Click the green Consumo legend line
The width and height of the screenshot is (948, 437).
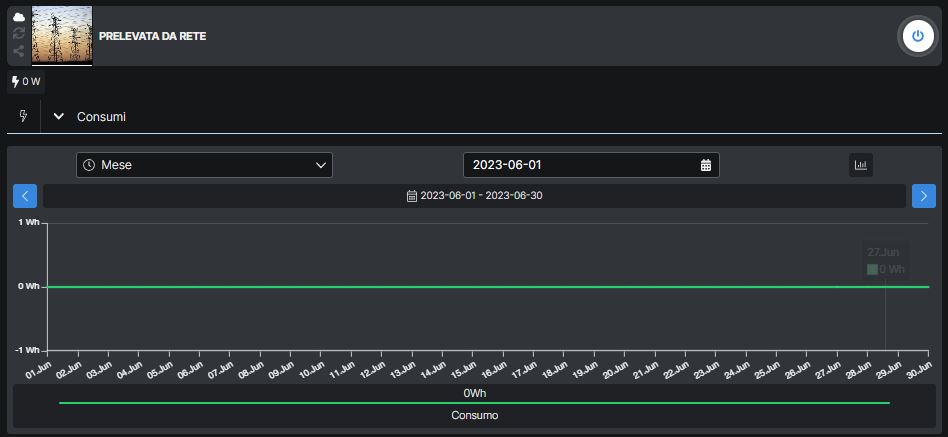[474, 403]
